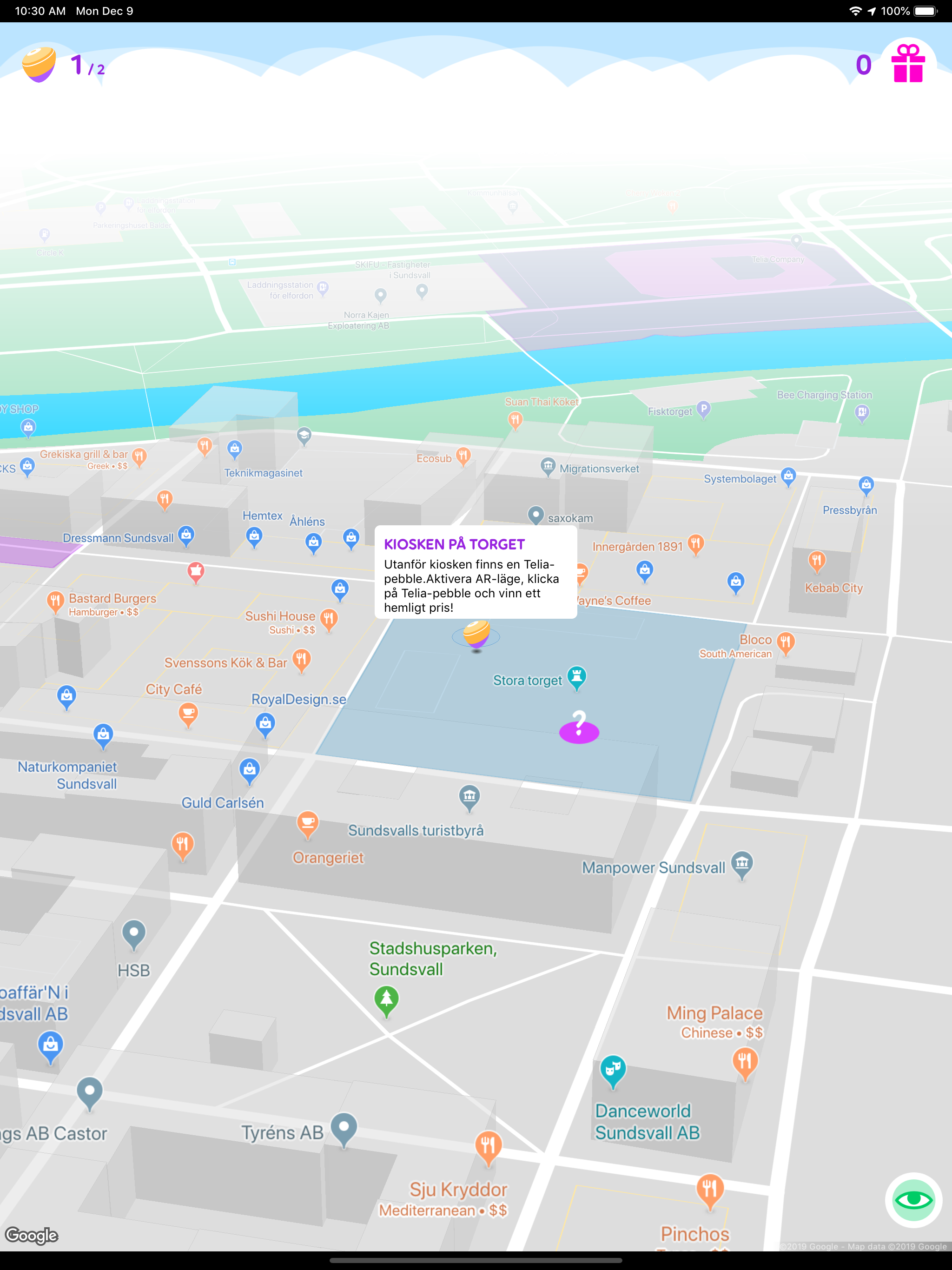The image size is (952, 1270).
Task: Tap the Guld Carlsén label
Action: pyautogui.click(x=223, y=803)
